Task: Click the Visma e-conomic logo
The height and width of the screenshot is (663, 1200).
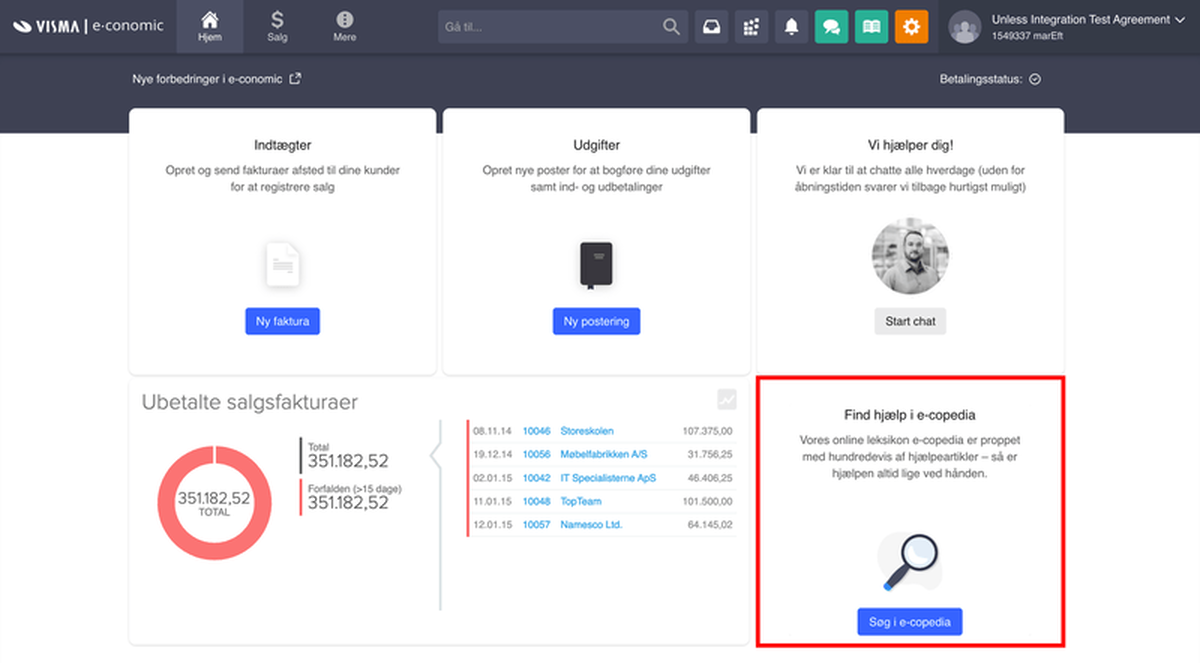Action: pos(88,26)
